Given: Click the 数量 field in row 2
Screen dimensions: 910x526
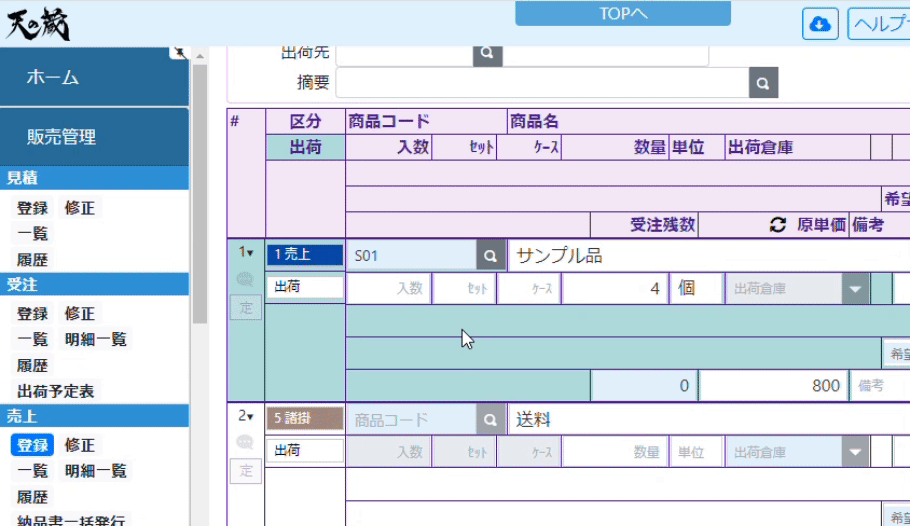Looking at the screenshot, I should pyautogui.click(x=615, y=452).
